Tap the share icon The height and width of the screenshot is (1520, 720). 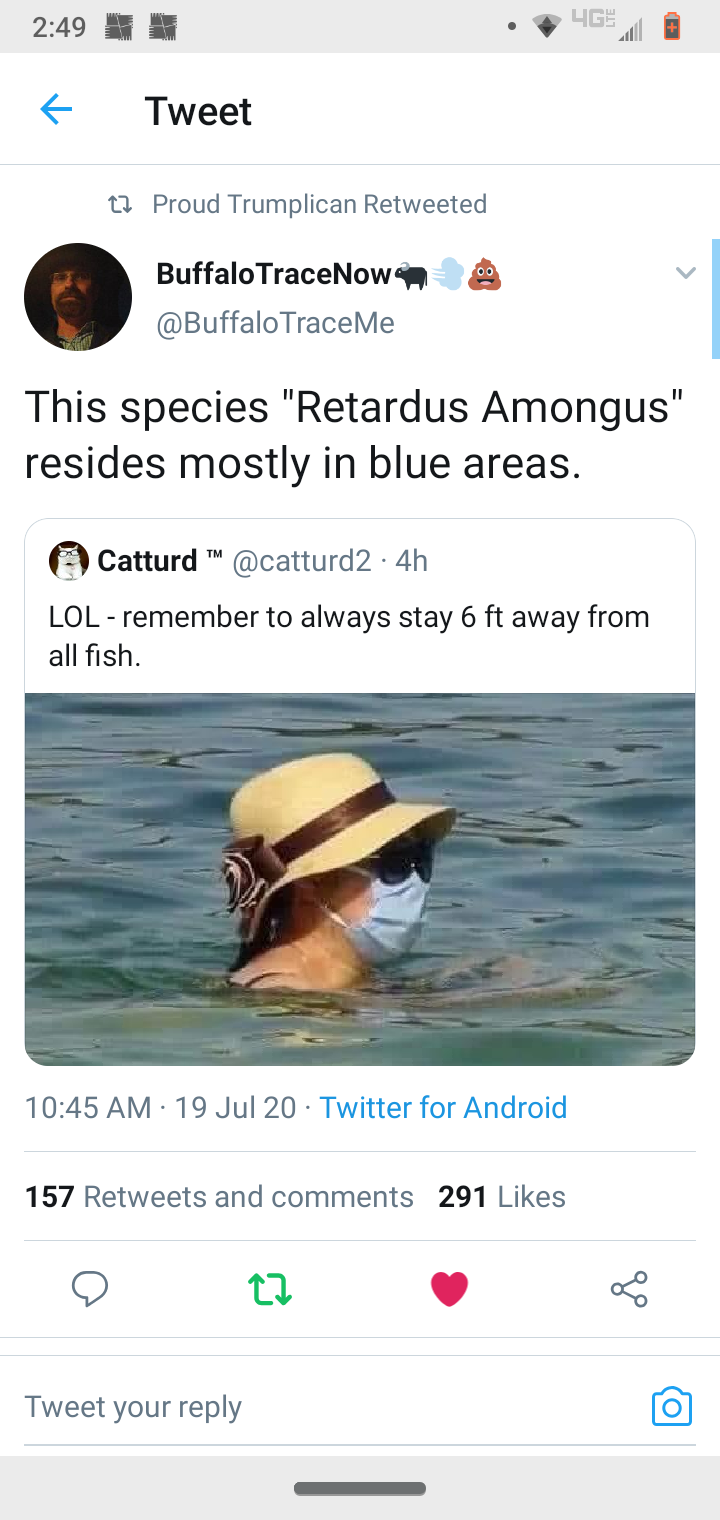point(629,1289)
